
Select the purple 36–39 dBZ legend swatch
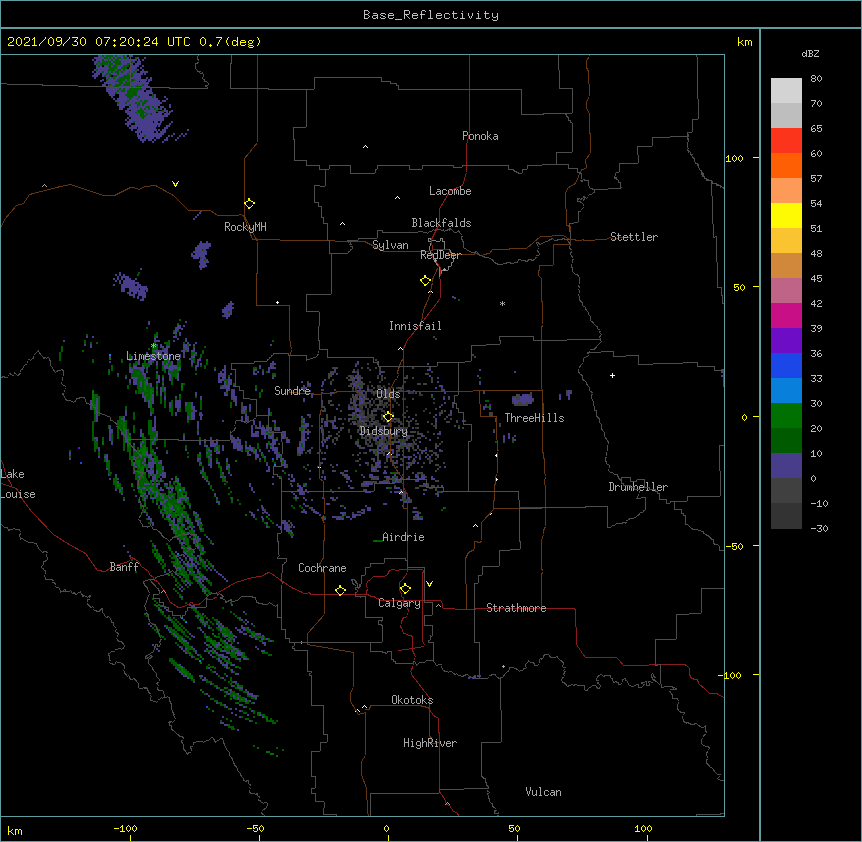tap(786, 340)
